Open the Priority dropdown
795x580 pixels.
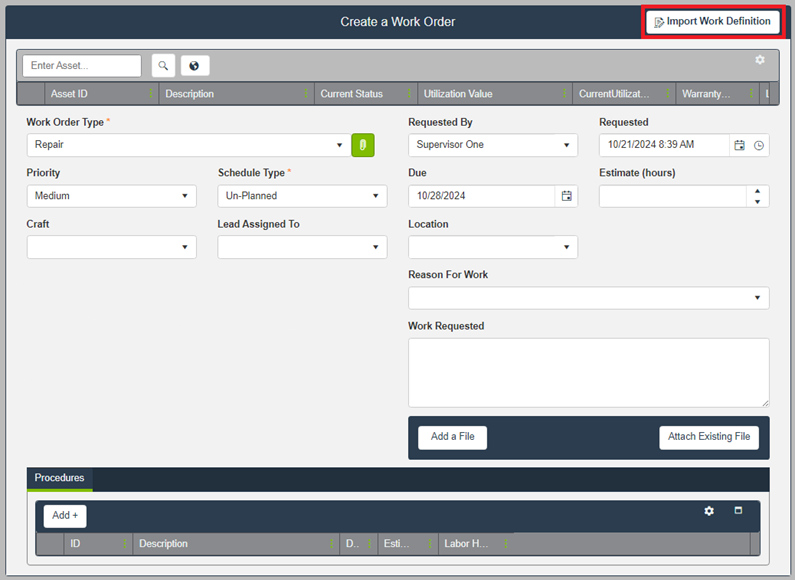click(x=185, y=196)
